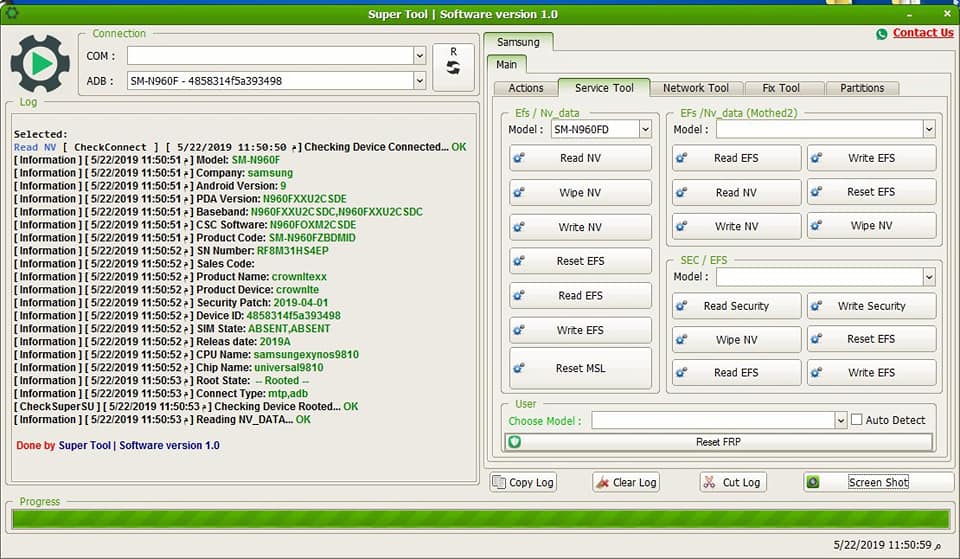Click the Copy Log button
Screen dimensions: 960x559
523,482
